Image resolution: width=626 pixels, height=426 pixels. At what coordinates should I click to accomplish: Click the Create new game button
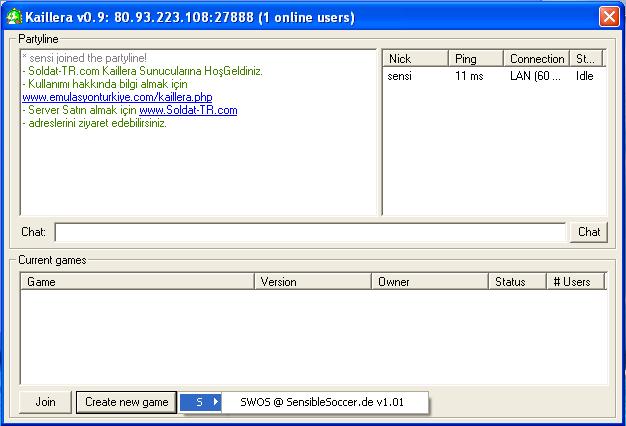click(127, 402)
